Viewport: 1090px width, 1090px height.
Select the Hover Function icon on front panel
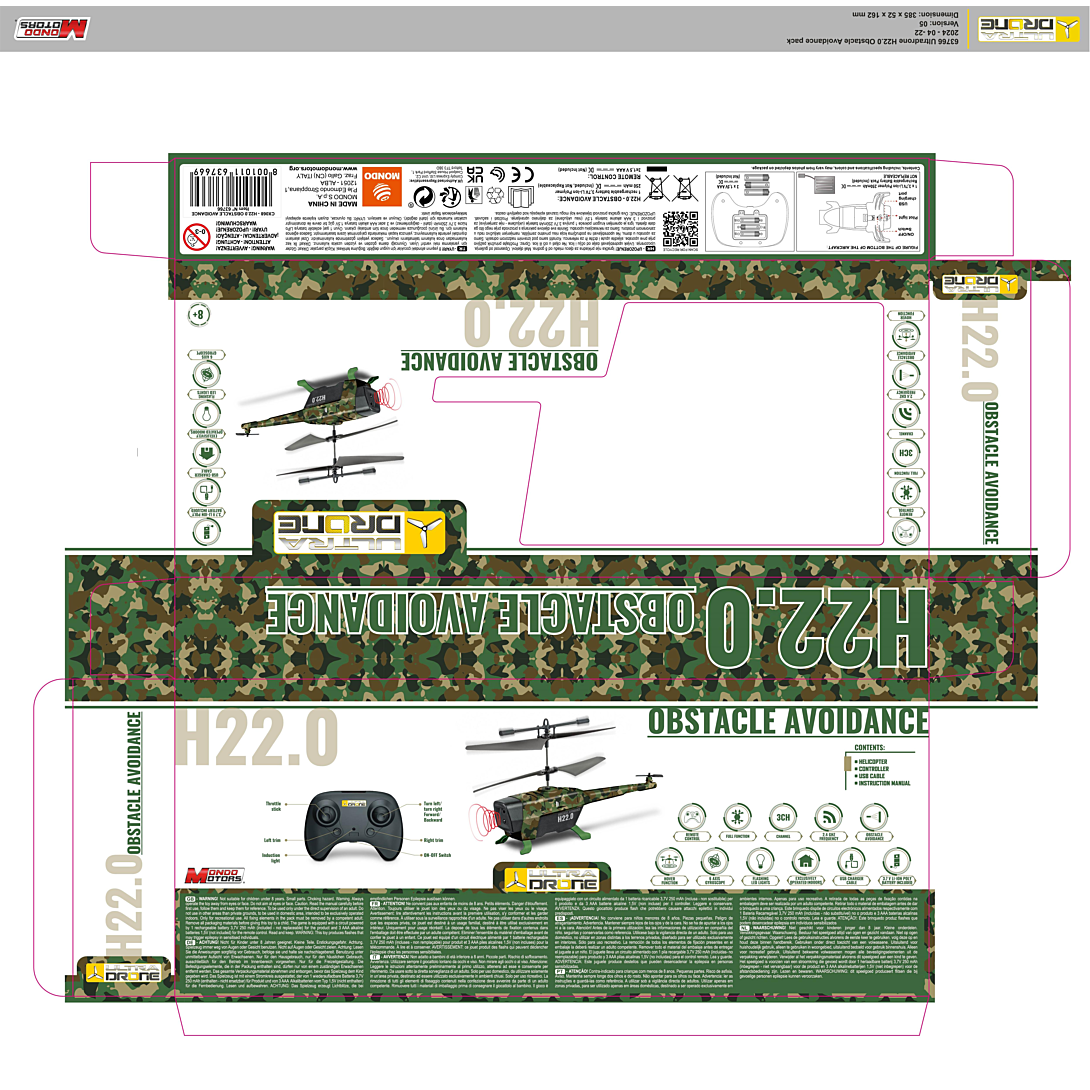tap(669, 861)
